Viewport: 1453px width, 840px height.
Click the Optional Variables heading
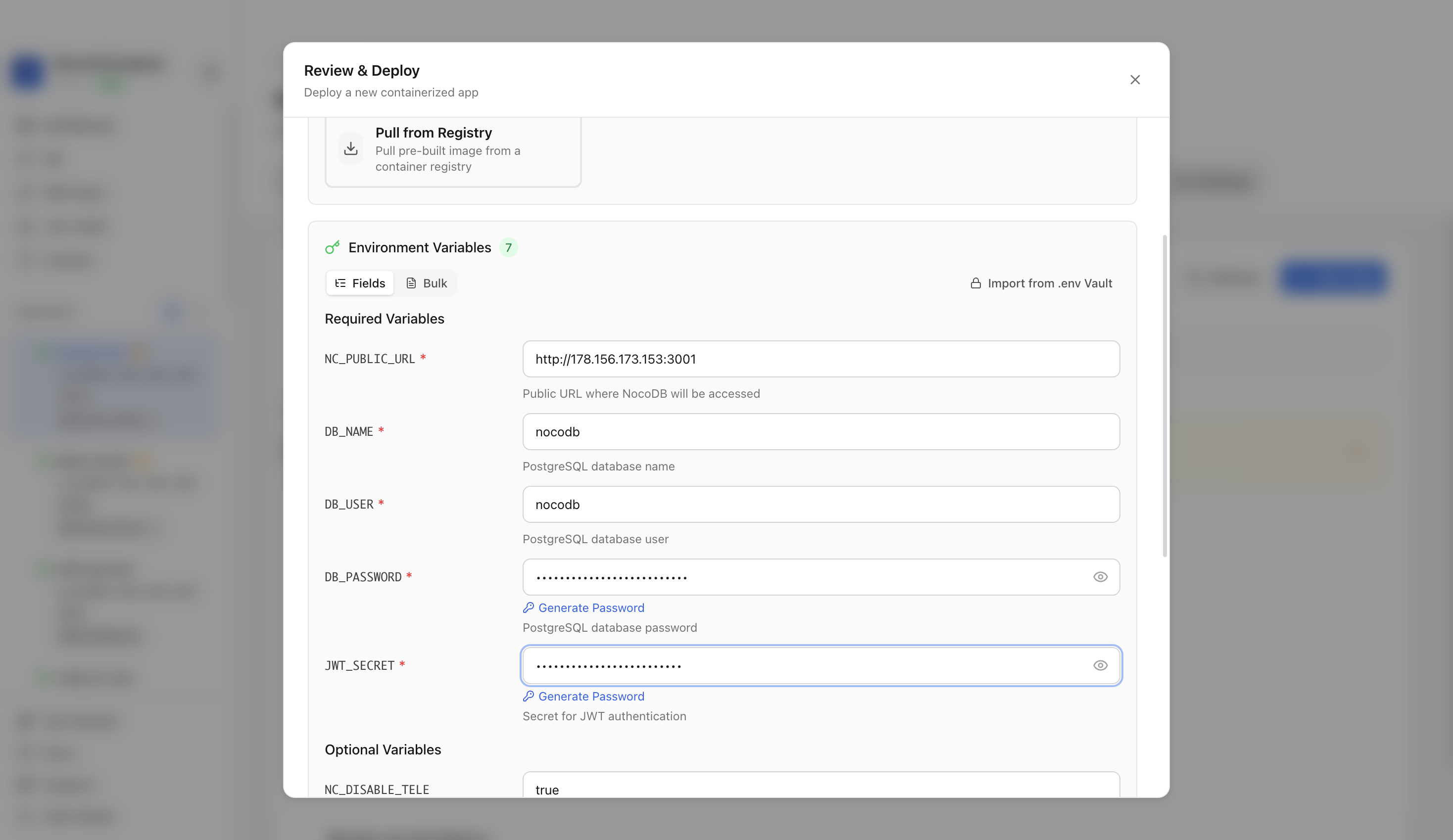point(383,749)
